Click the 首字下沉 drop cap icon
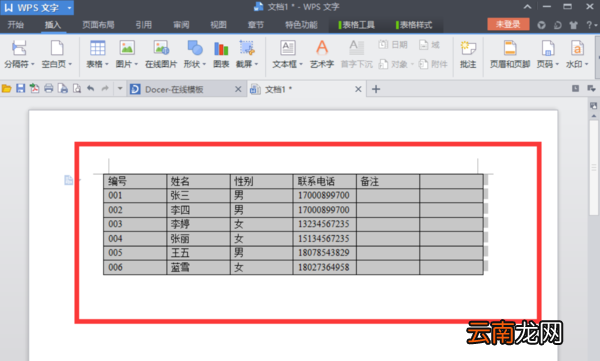Image resolution: width=600 pixels, height=361 pixels. point(356,48)
